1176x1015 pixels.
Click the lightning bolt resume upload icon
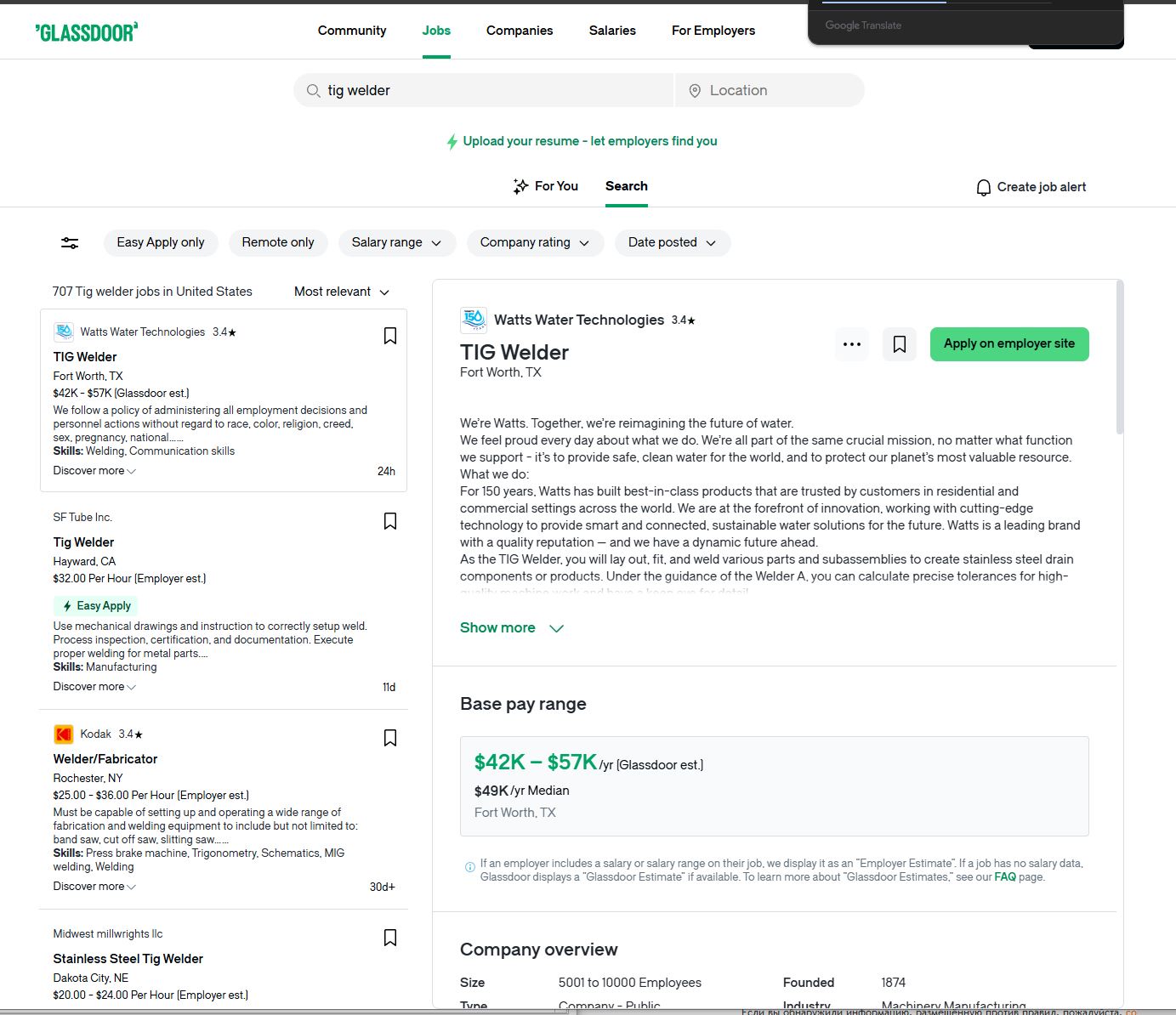pos(452,142)
